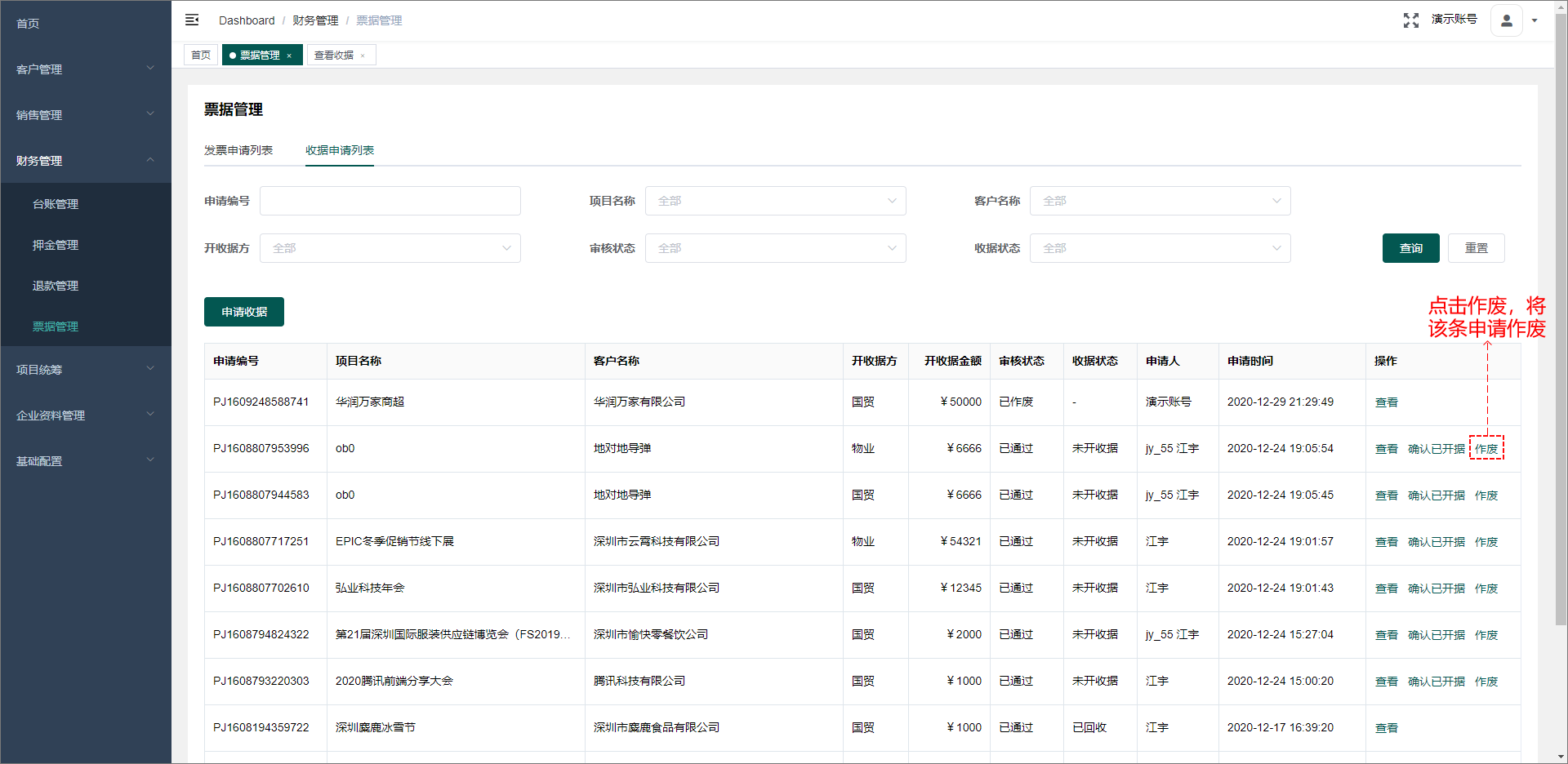Go to 首页 in the sidebar
Viewport: 1568px width, 764px height.
point(86,24)
